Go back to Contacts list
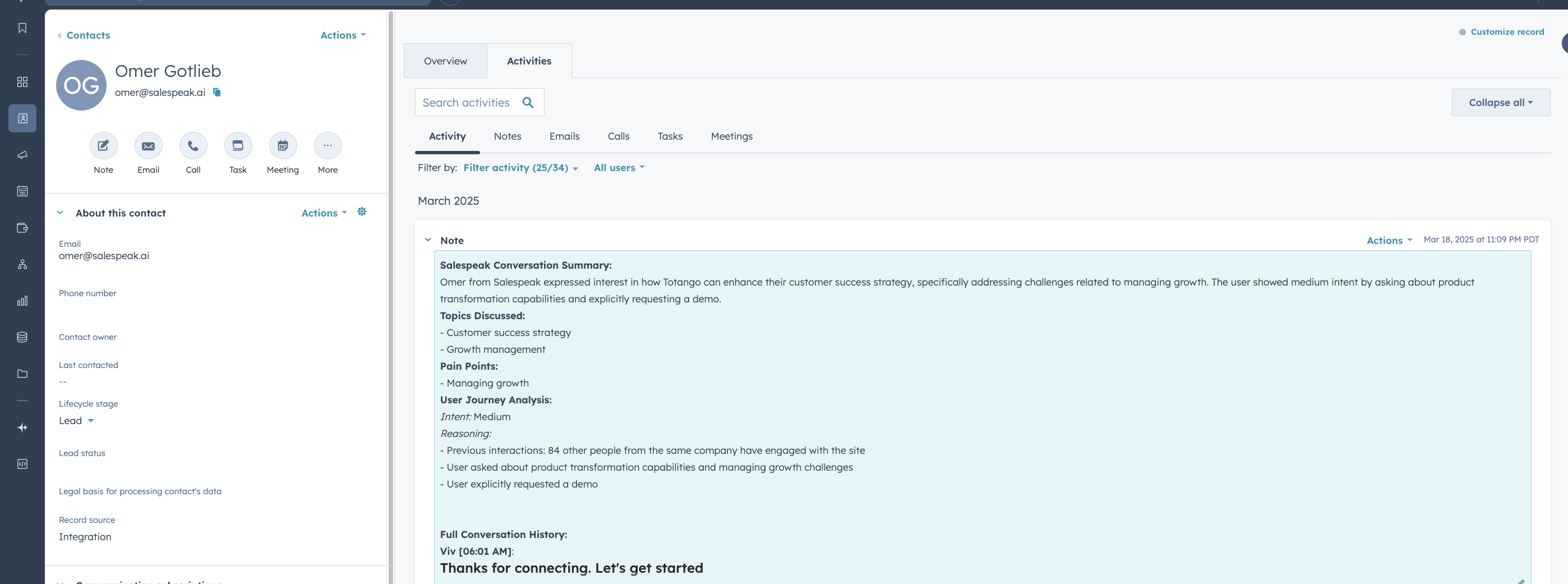1568x584 pixels. 84,35
